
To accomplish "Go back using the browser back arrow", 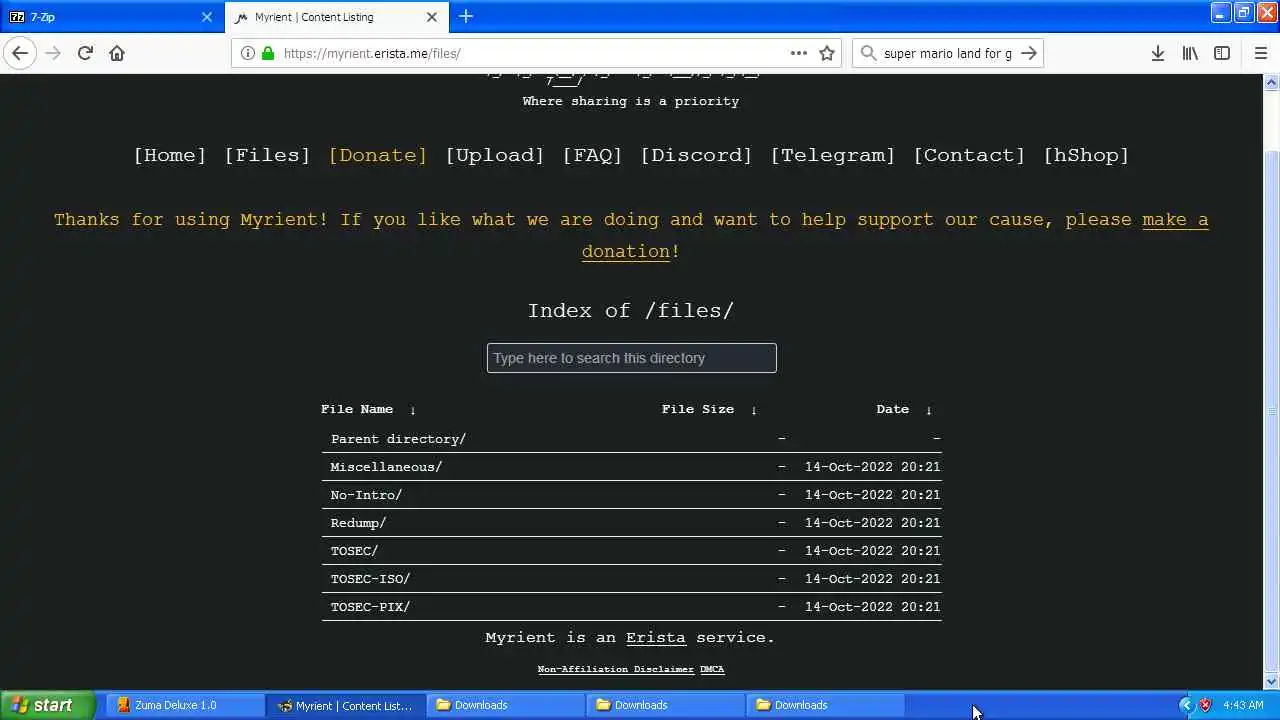I will 20,53.
